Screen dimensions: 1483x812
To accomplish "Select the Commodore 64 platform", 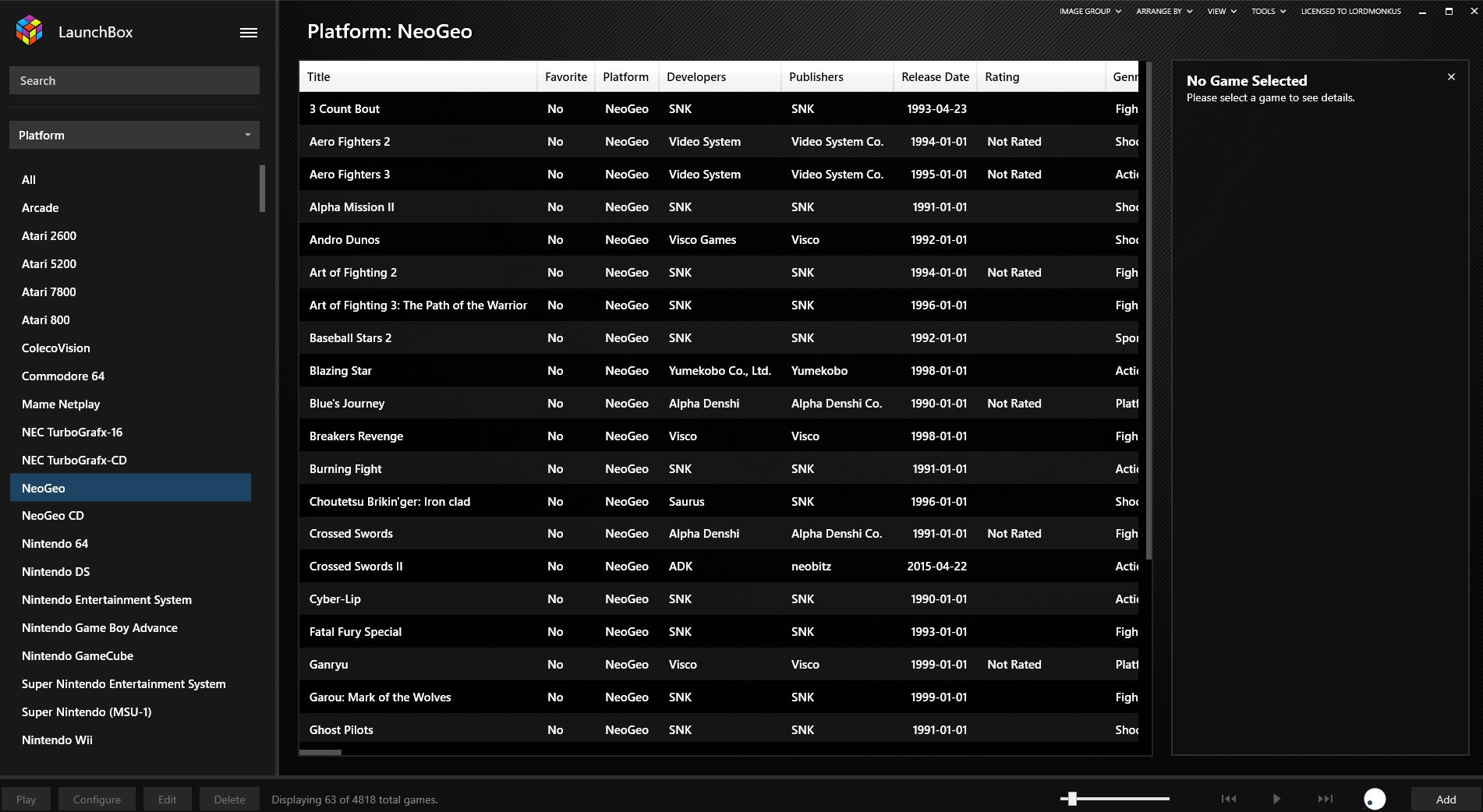I will click(130, 376).
